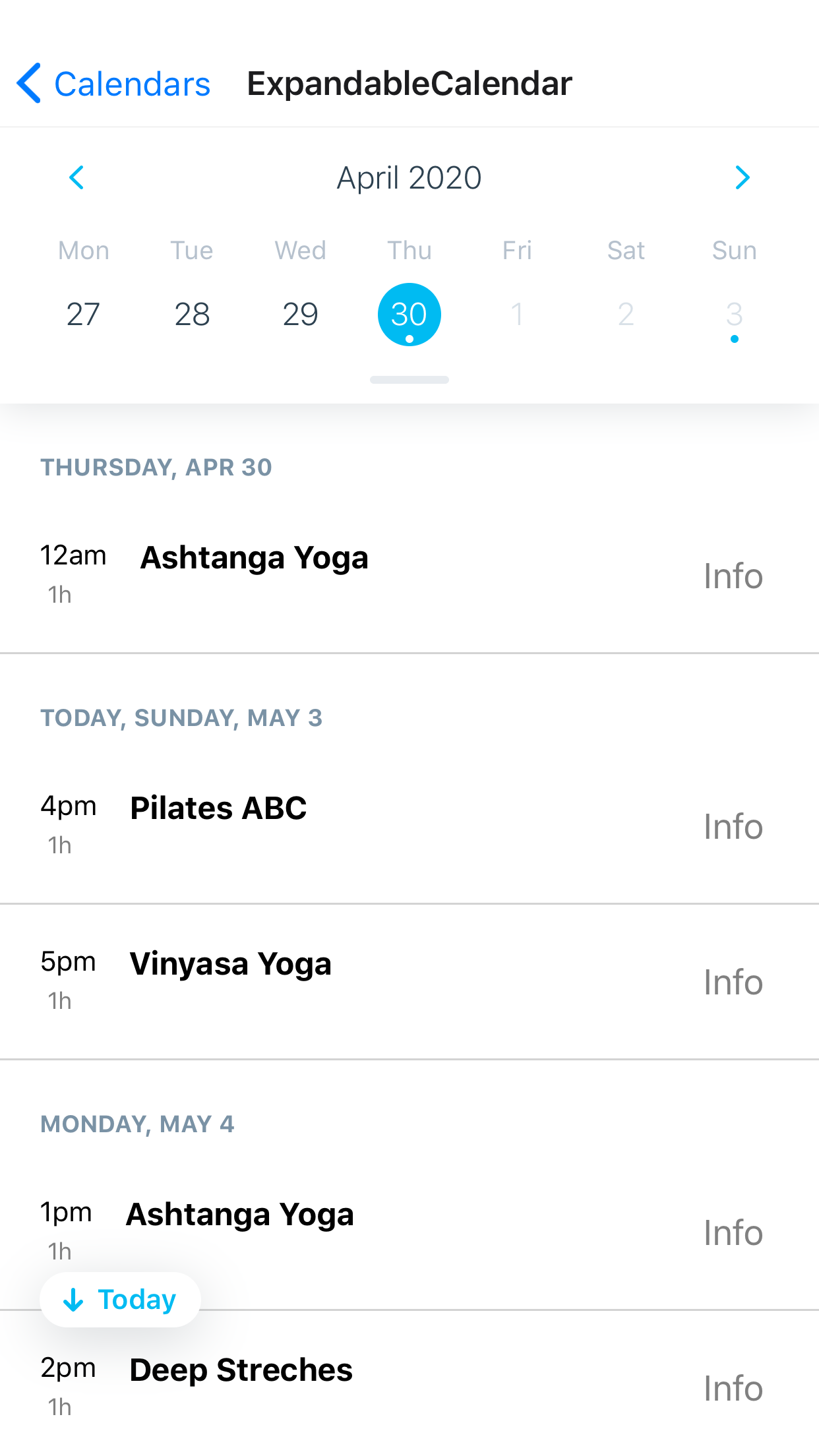
Task: Select Tuesday 28 in the week row
Action: click(192, 314)
